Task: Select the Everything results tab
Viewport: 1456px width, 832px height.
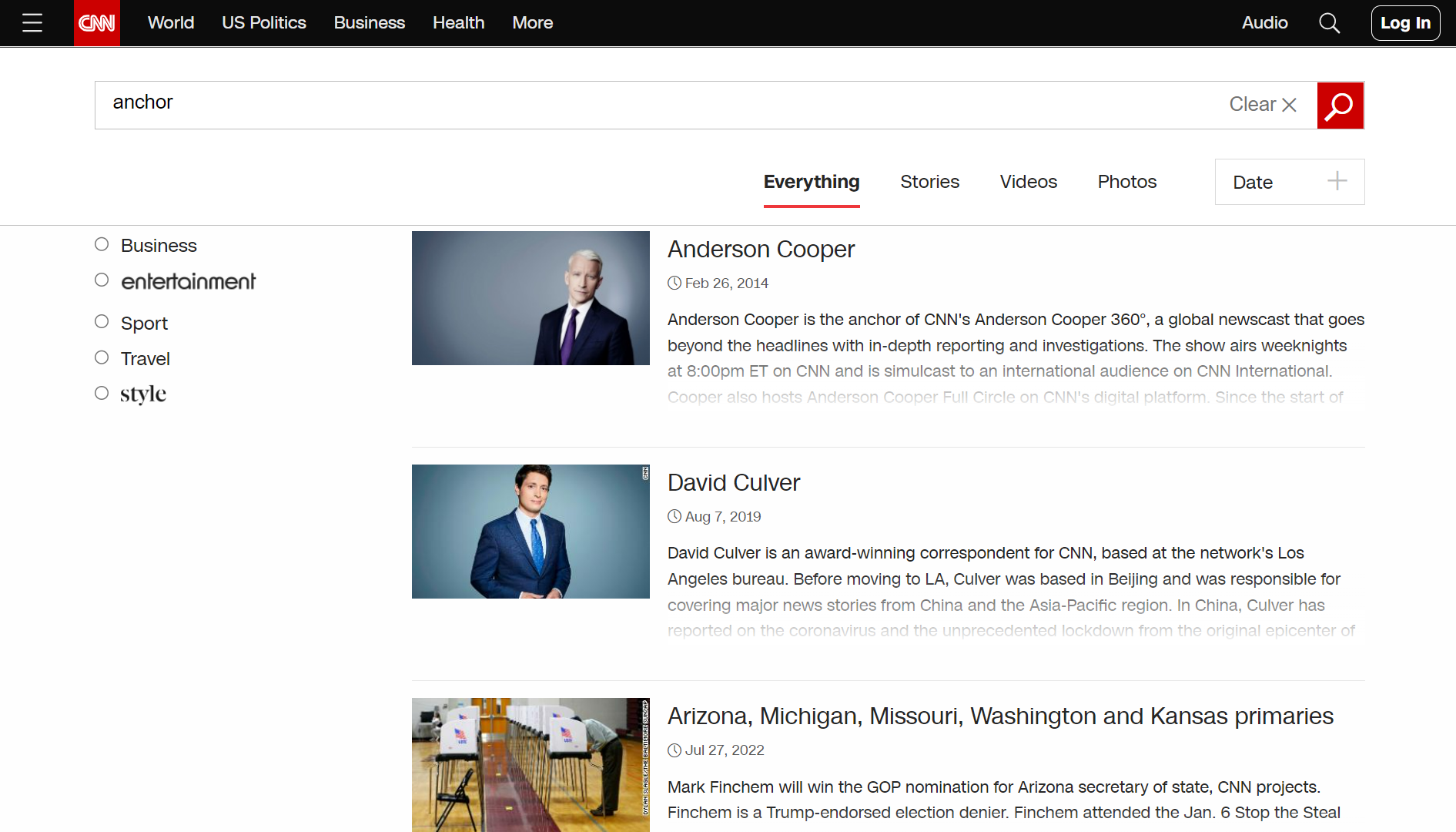Action: point(812,183)
